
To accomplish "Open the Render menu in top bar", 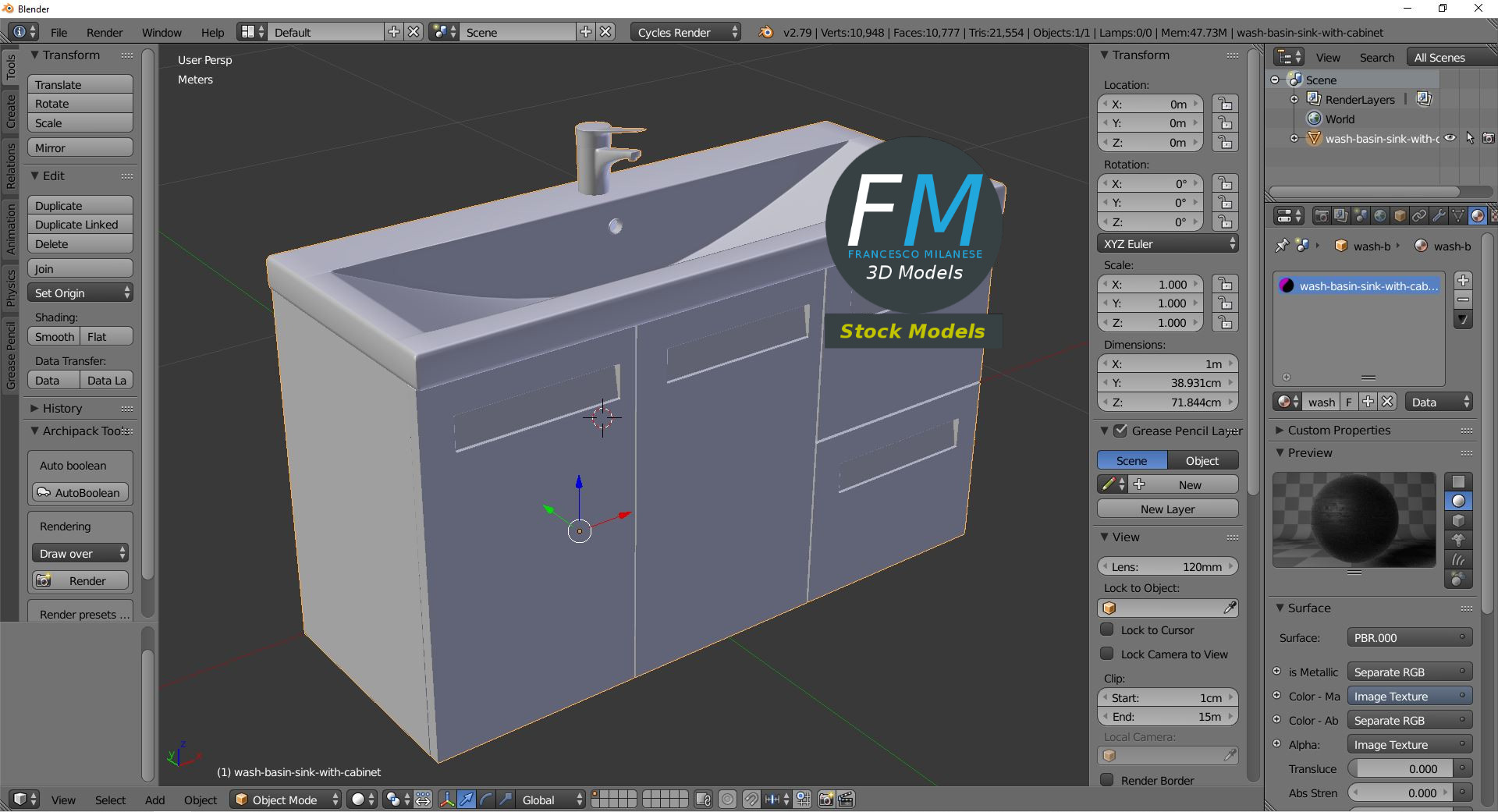I will click(105, 33).
